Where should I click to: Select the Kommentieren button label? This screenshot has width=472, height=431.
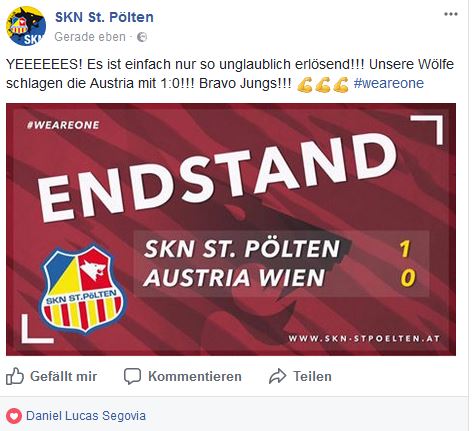[195, 376]
